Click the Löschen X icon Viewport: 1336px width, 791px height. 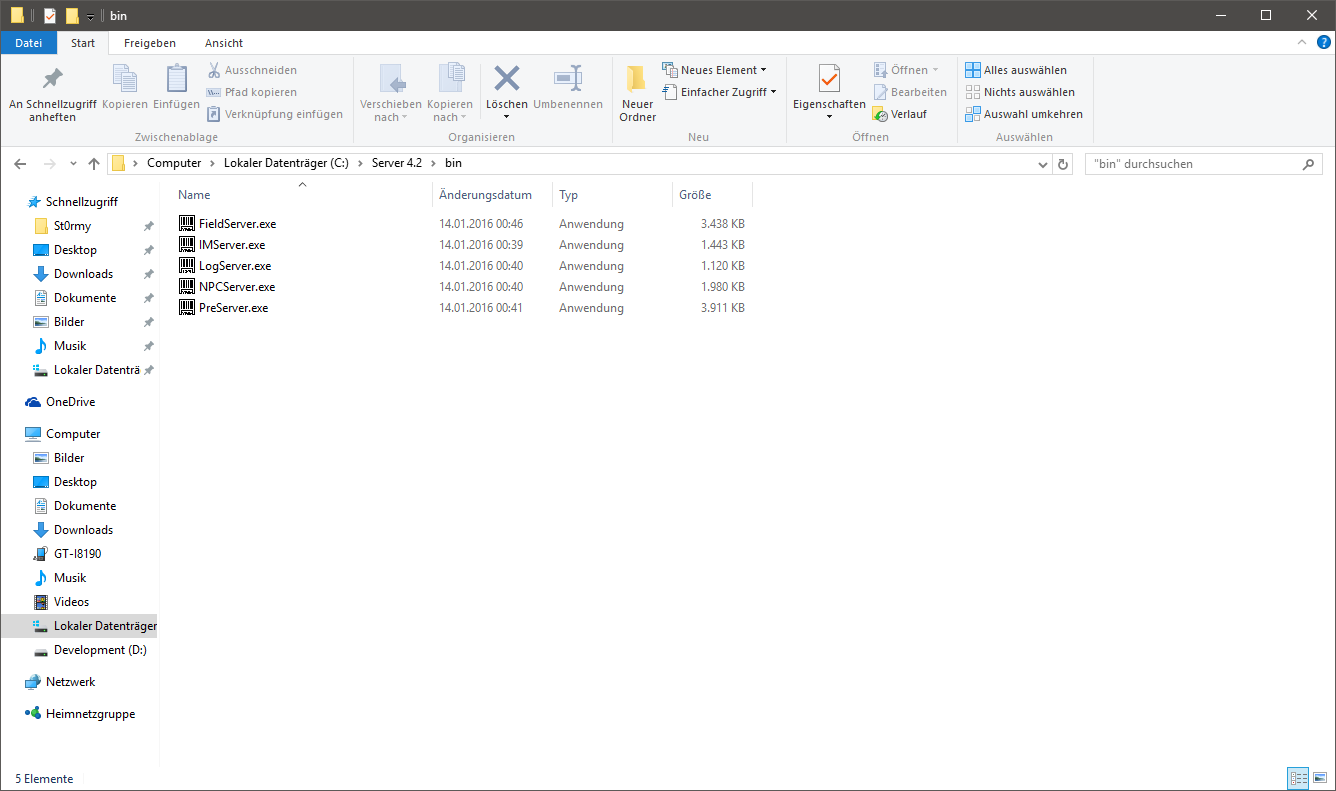coord(507,78)
